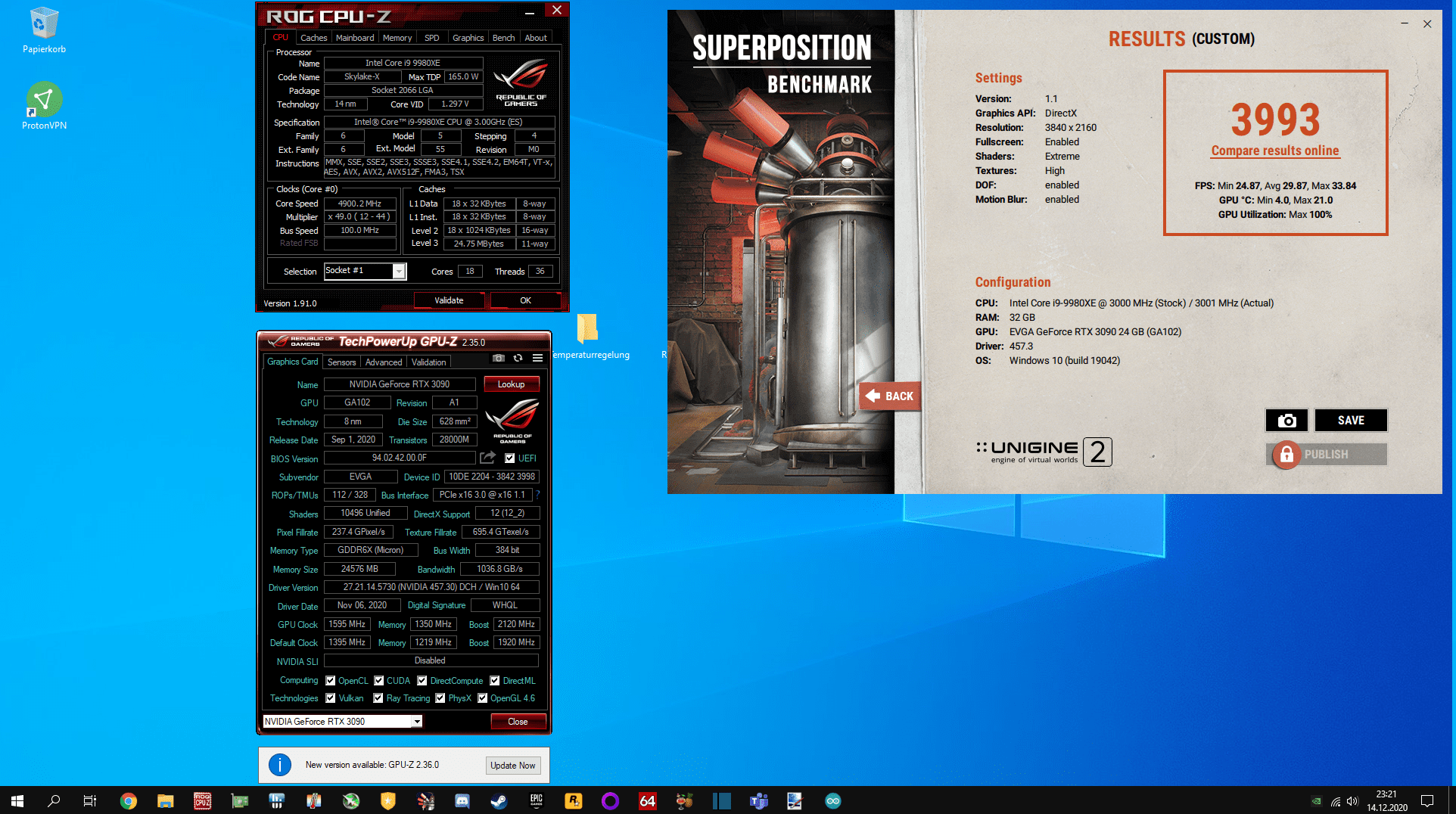Click the lock icon on the Publish button
The width and height of the screenshot is (1456, 814).
pos(1286,455)
